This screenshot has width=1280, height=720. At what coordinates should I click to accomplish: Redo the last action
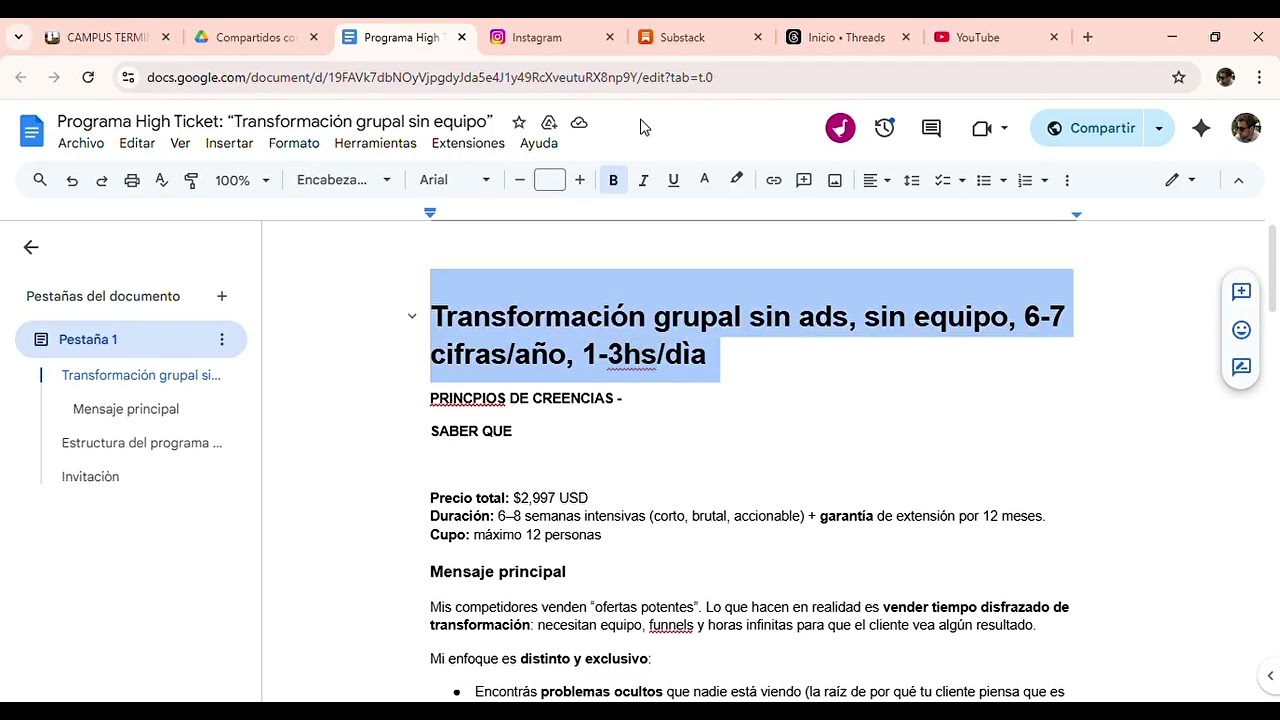click(x=101, y=180)
